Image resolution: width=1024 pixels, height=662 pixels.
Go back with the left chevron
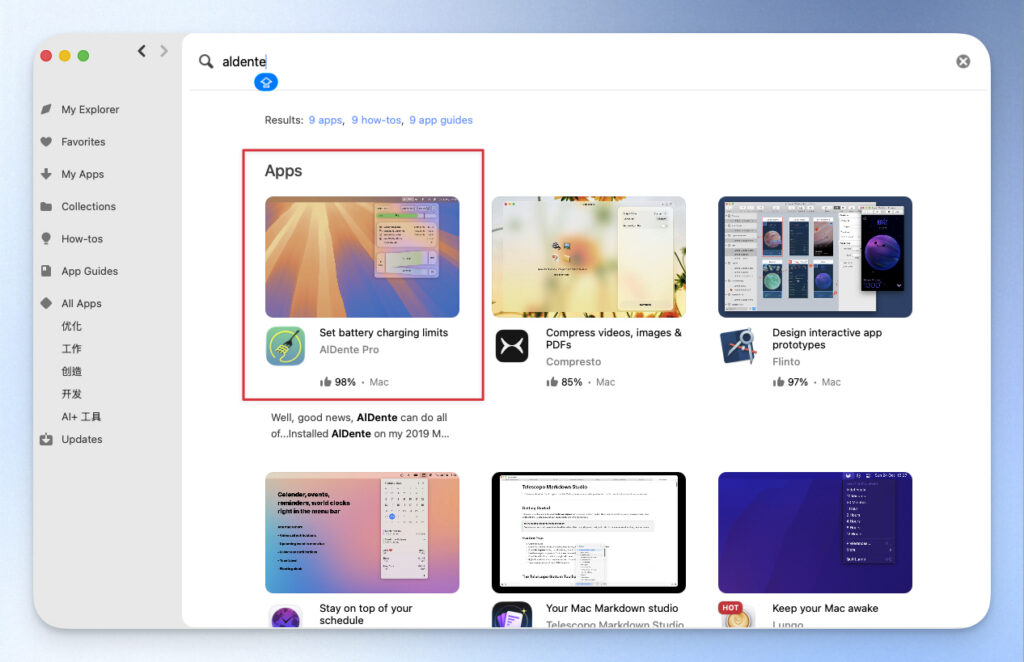pos(142,51)
